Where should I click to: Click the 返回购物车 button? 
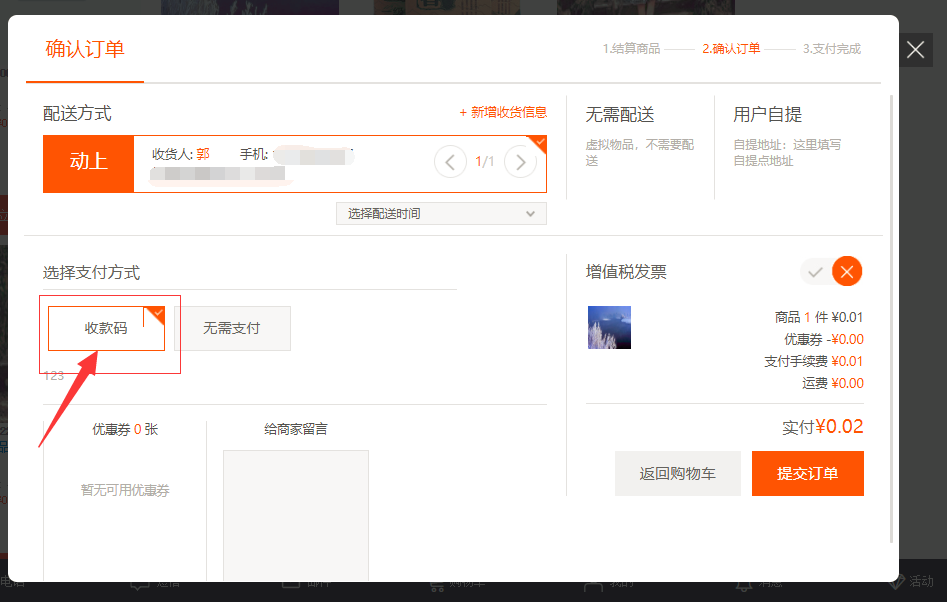point(678,473)
